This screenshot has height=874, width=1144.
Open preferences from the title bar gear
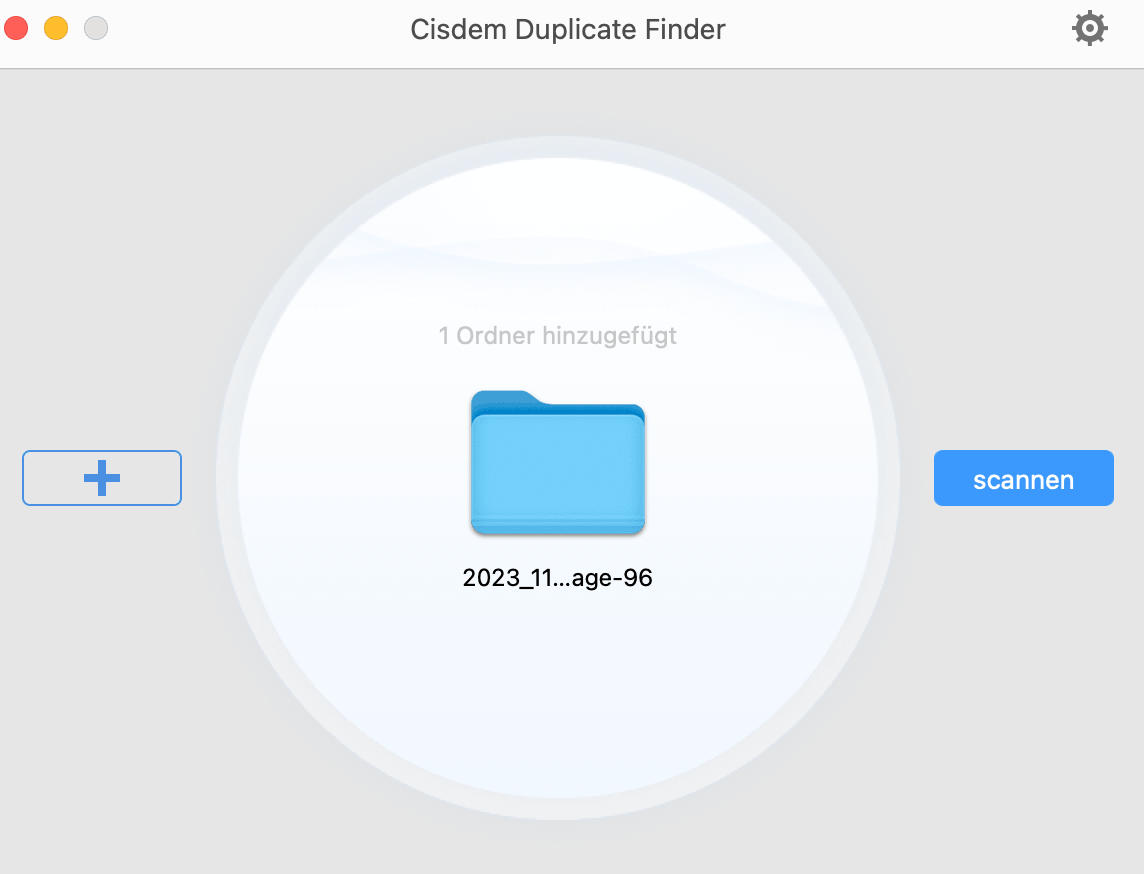tap(1089, 28)
